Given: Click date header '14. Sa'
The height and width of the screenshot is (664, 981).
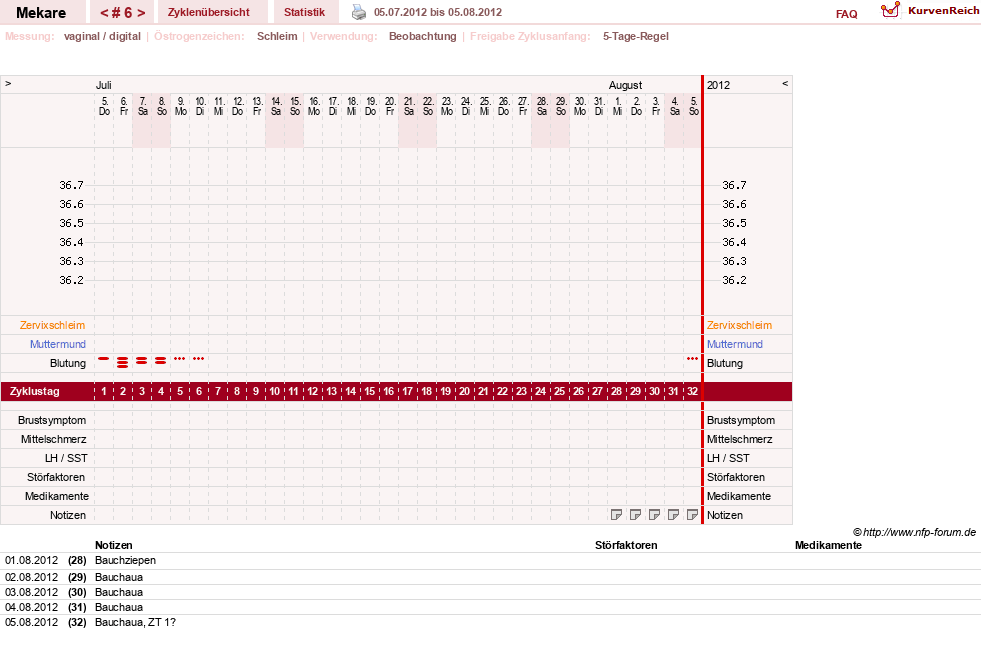Looking at the screenshot, I should coord(275,106).
